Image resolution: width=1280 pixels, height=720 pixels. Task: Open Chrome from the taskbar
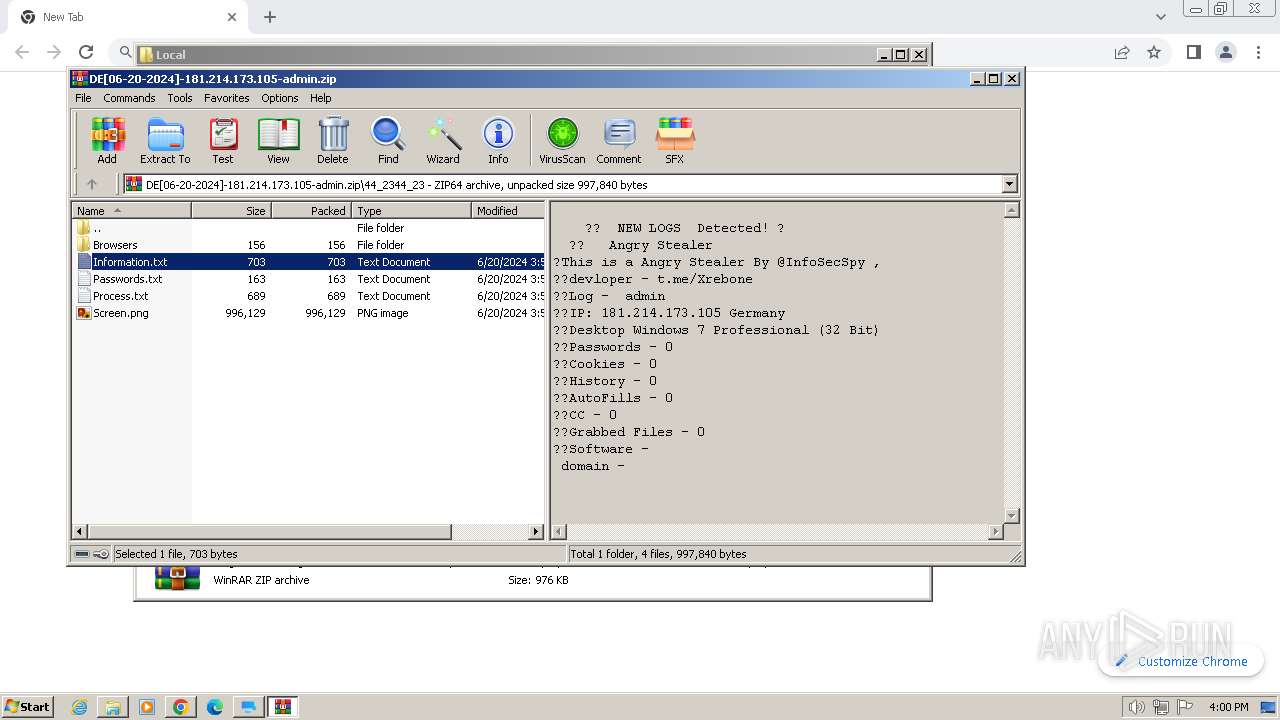[x=180, y=707]
